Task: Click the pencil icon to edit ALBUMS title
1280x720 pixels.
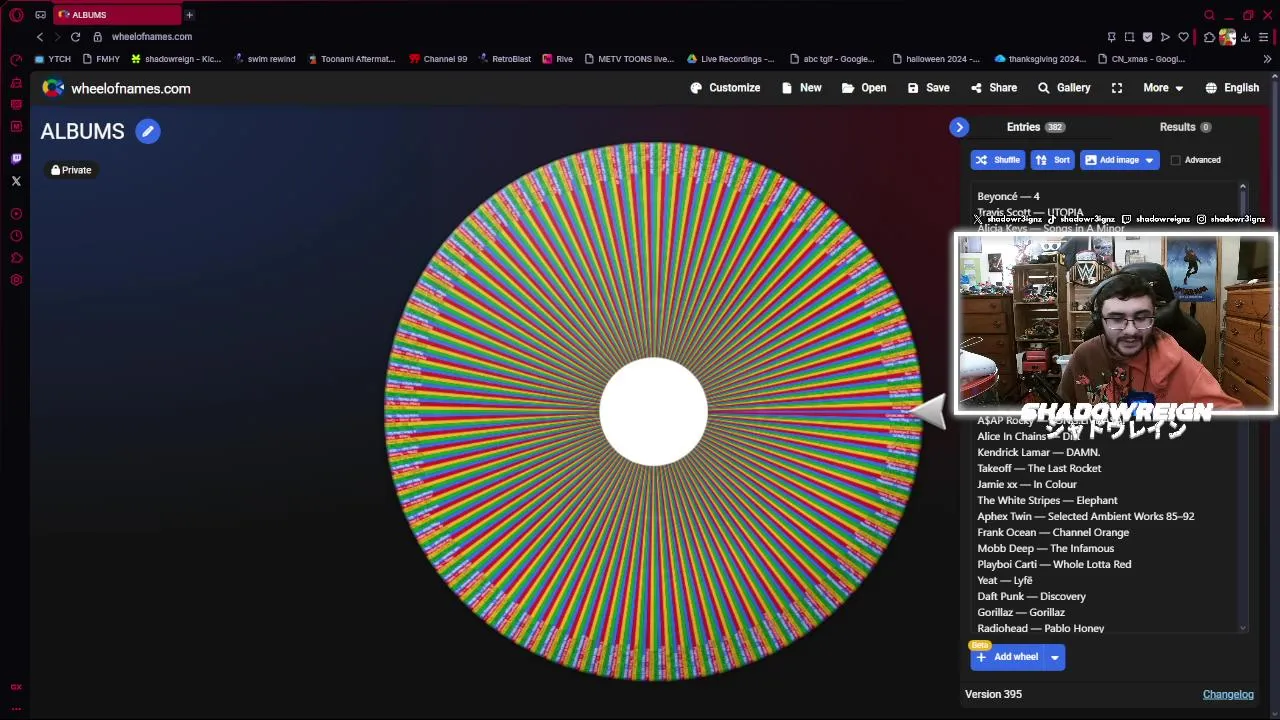Action: pos(148,131)
